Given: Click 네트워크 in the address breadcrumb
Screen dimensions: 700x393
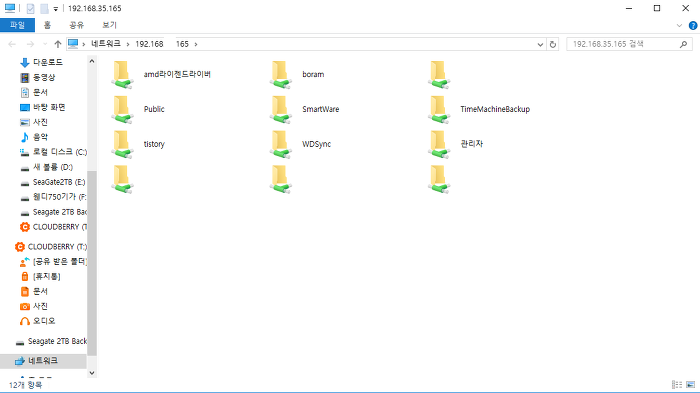Looking at the screenshot, I should pyautogui.click(x=106, y=44).
